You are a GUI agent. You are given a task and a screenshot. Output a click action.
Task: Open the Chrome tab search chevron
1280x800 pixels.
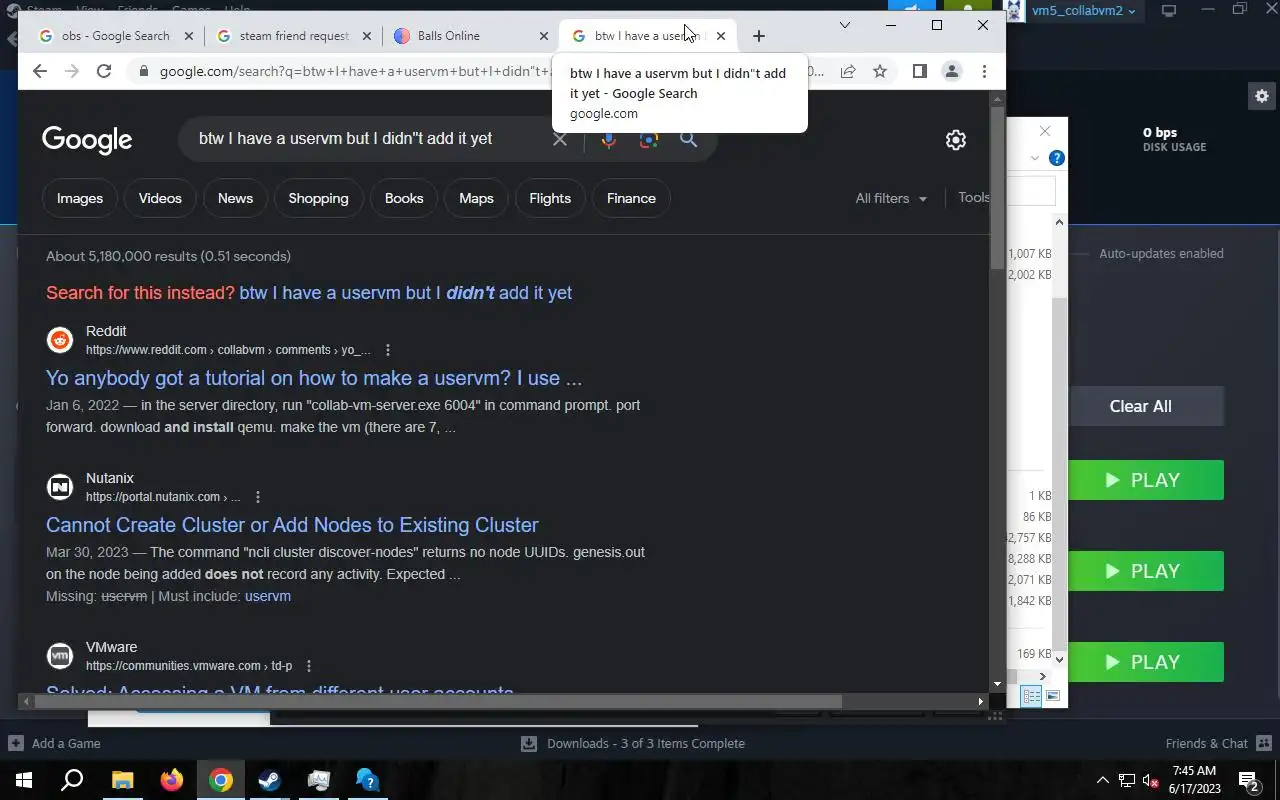(845, 25)
